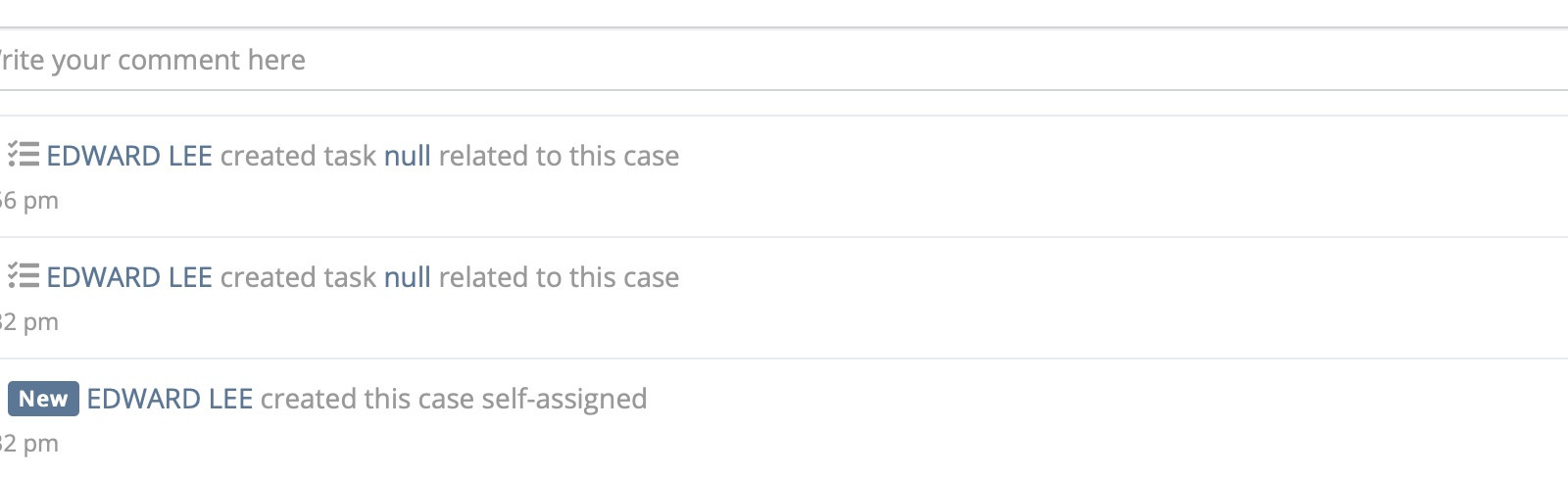Focus the 'Write your comment here' field

pos(686,60)
